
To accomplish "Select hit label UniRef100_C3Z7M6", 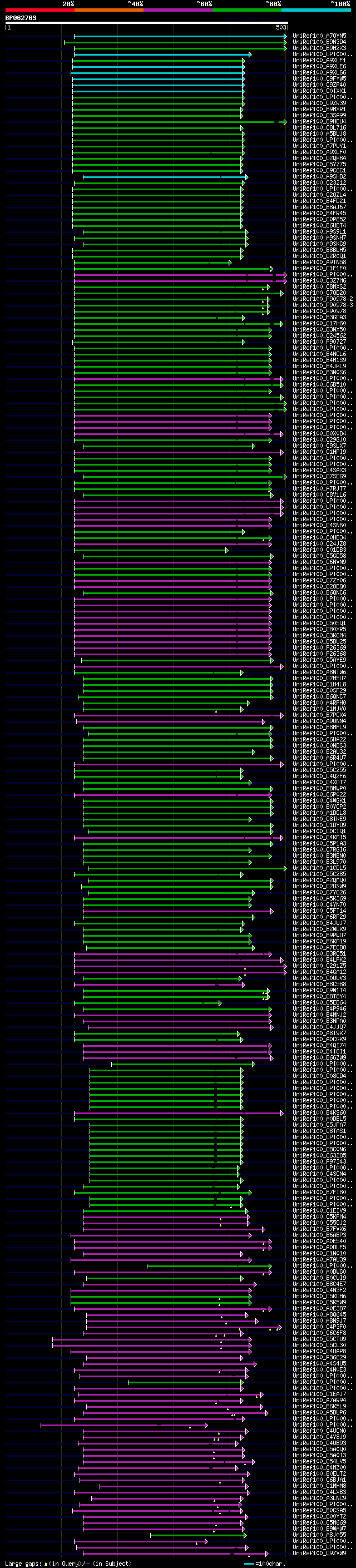I will pyautogui.click(x=319, y=280).
